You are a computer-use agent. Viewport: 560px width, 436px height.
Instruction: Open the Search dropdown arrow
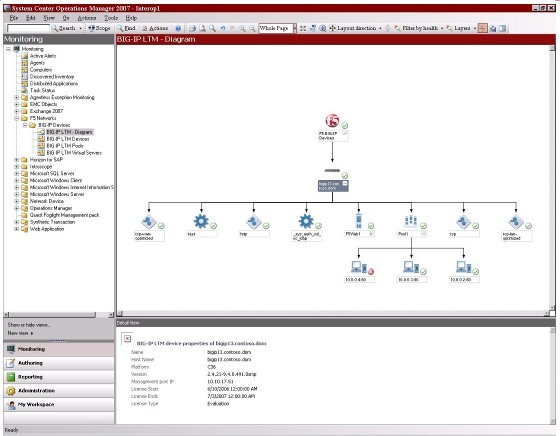[x=80, y=29]
